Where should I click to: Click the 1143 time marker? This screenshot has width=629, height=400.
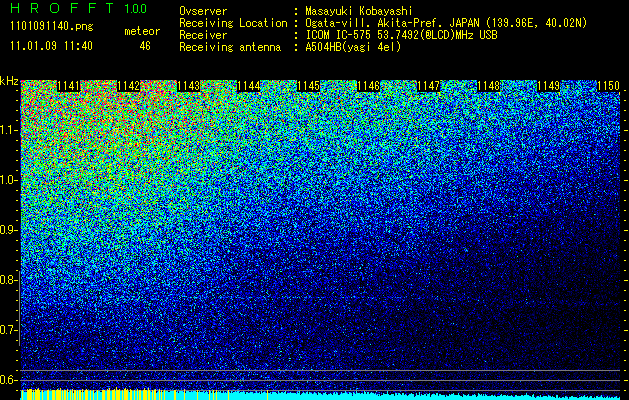click(x=189, y=86)
